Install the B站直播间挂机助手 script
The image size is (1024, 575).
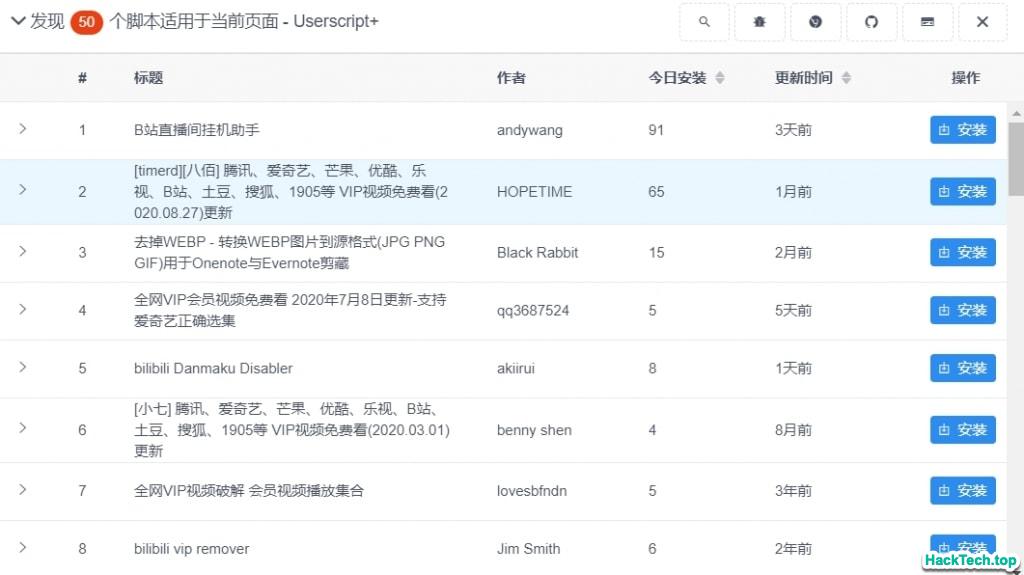tap(962, 130)
